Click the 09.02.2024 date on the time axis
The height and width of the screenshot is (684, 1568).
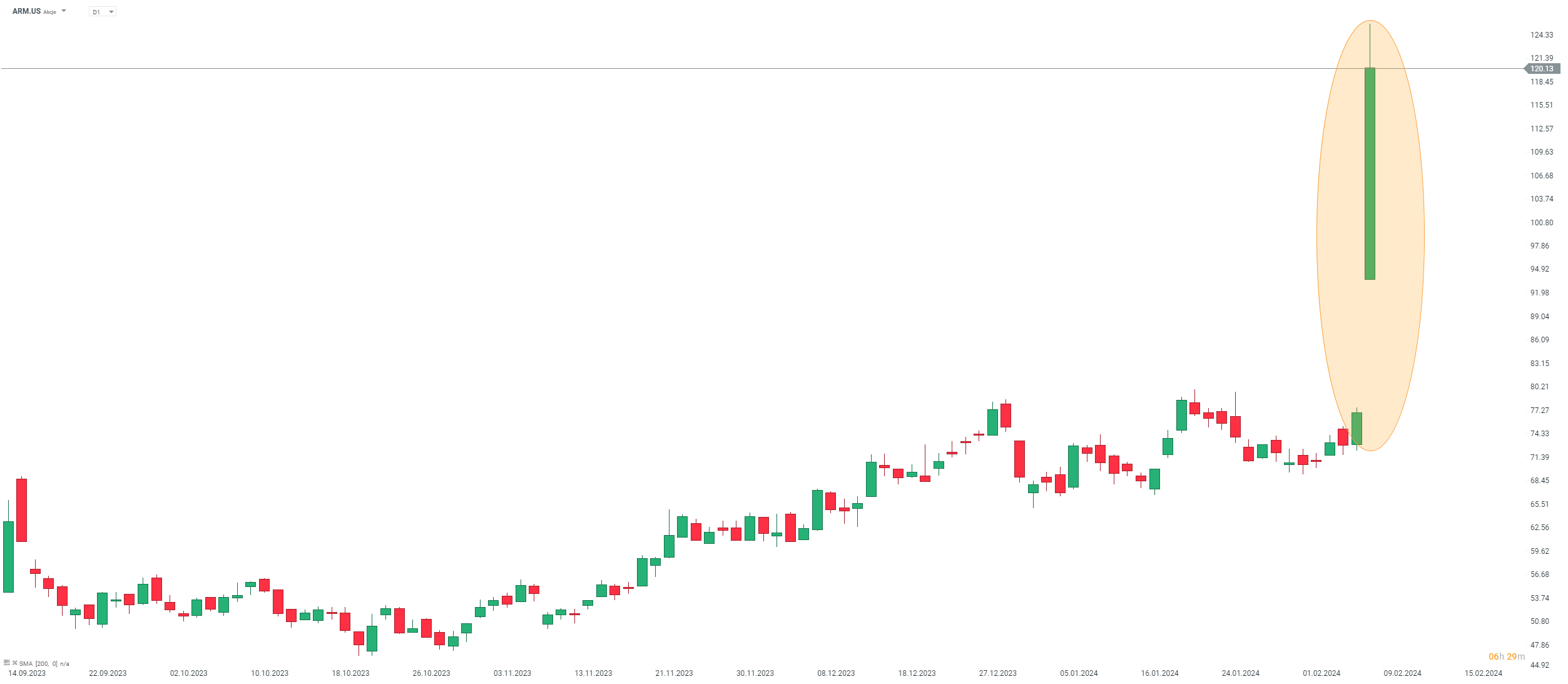[x=1402, y=673]
